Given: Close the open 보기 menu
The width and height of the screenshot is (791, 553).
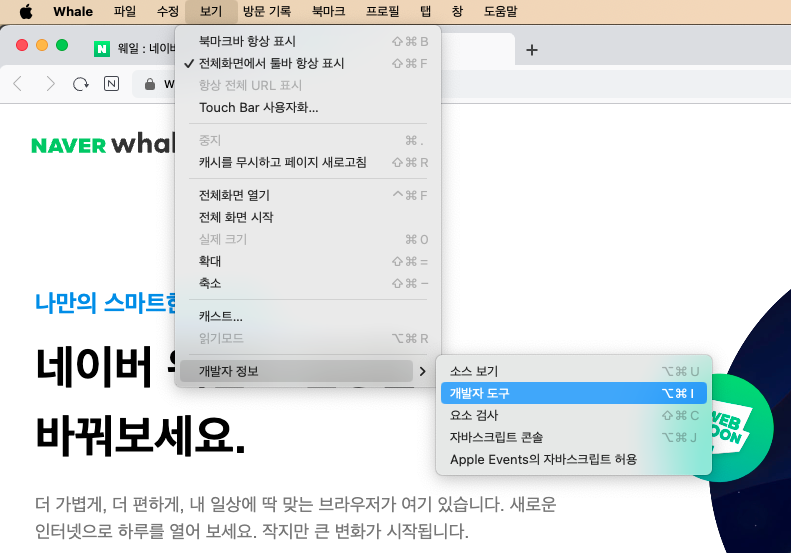Looking at the screenshot, I should click(x=211, y=11).
